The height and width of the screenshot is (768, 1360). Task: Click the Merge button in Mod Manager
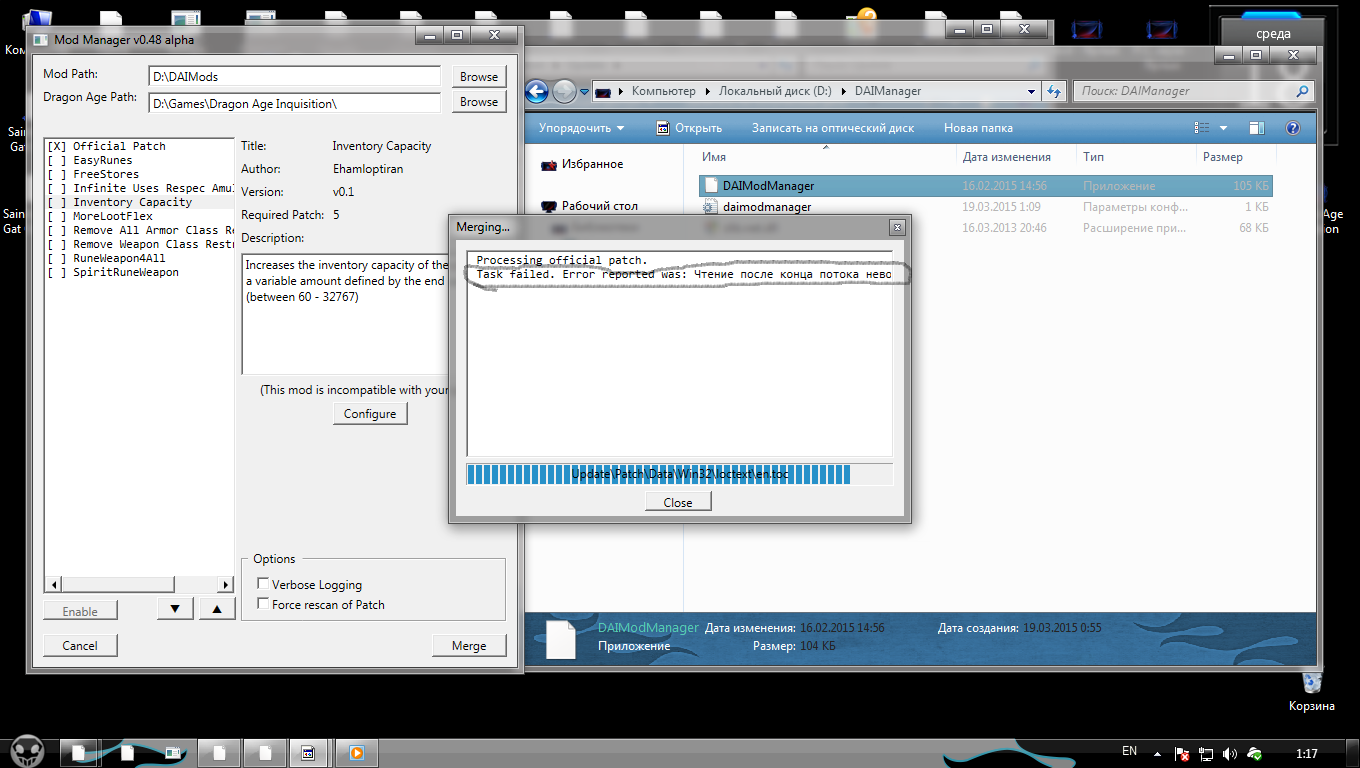click(469, 645)
